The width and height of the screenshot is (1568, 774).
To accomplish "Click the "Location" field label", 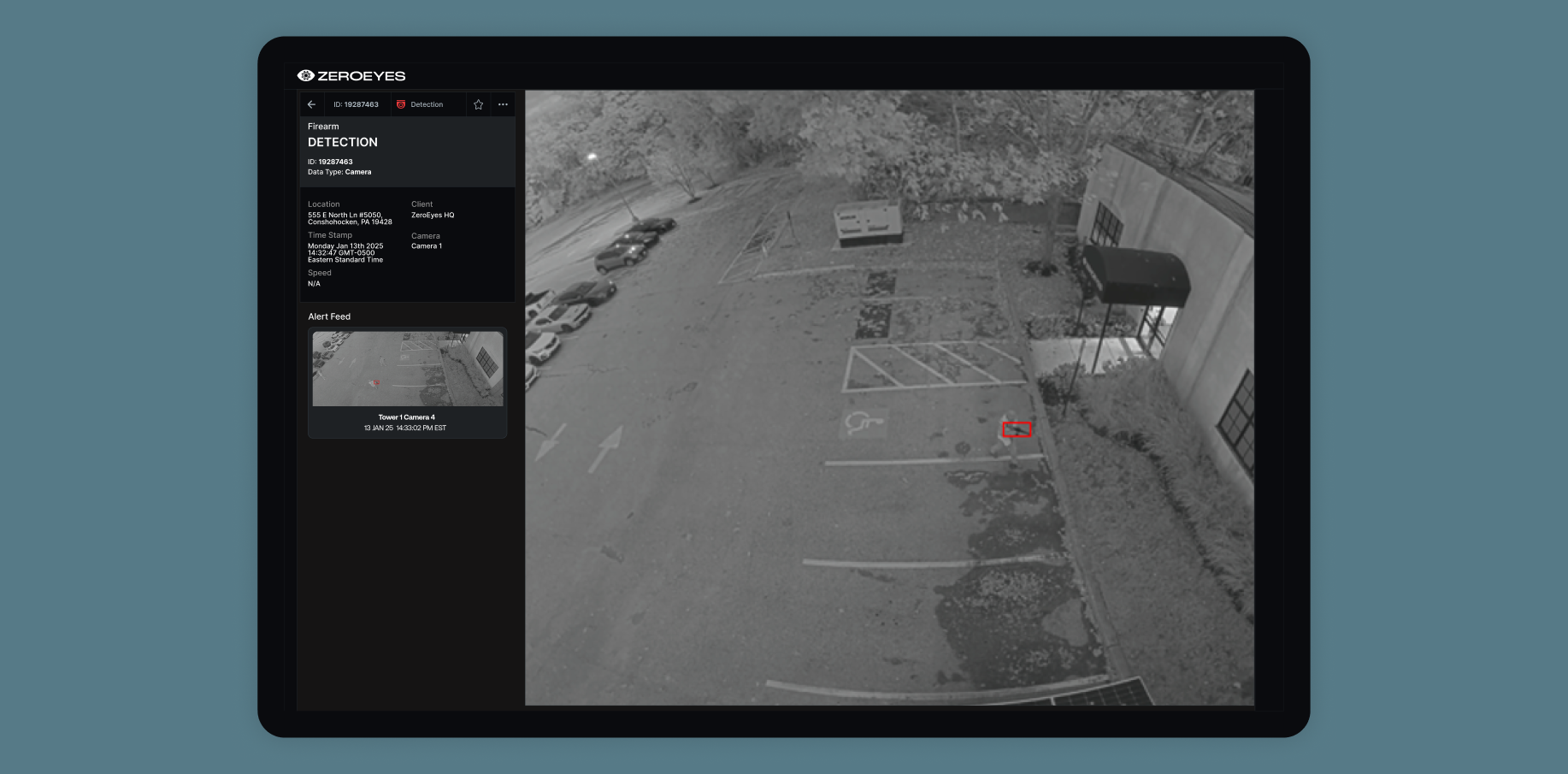I will click(x=324, y=204).
